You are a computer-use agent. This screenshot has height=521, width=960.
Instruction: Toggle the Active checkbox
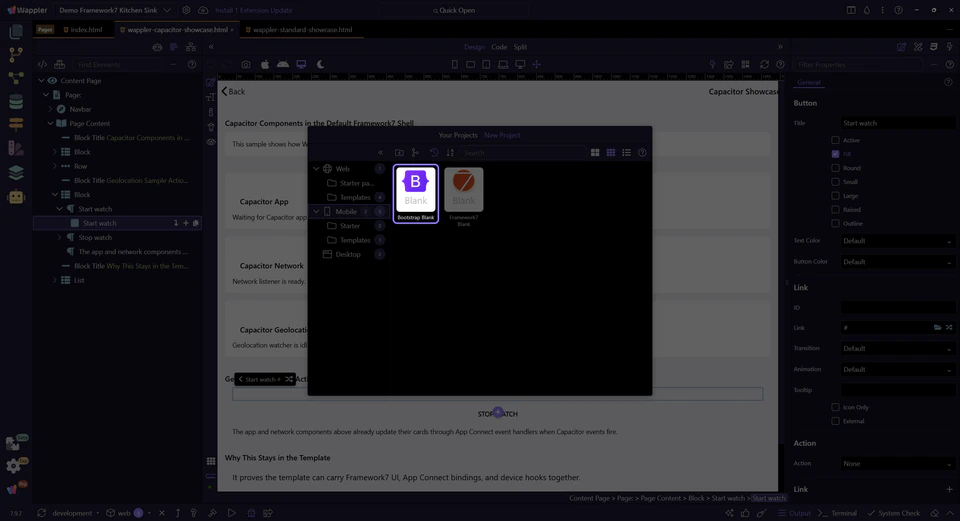tap(835, 140)
